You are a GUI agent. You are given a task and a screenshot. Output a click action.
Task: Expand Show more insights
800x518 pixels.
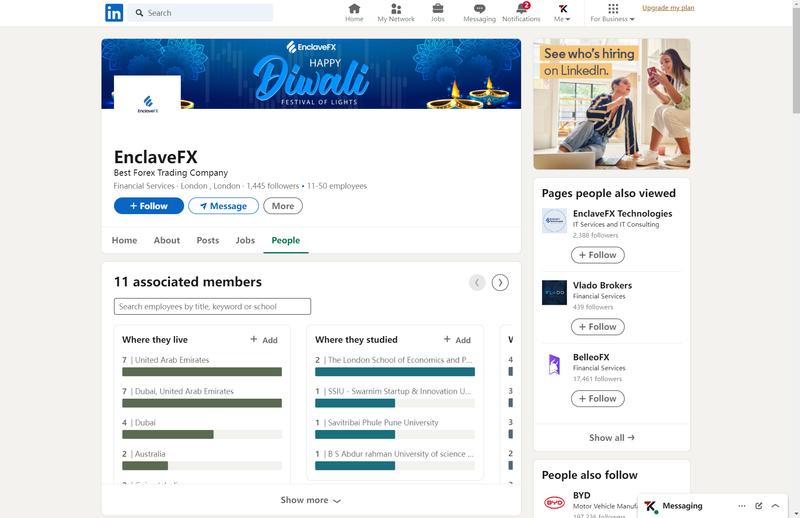tap(311, 500)
